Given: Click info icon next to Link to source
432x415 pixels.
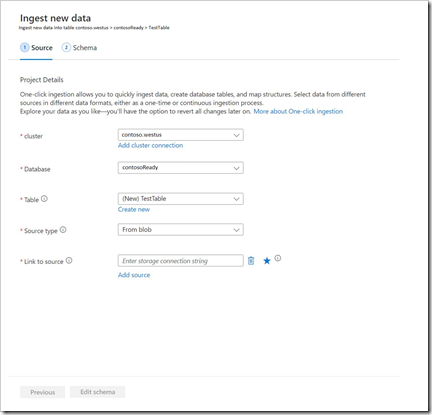Looking at the screenshot, I should (x=69, y=261).
